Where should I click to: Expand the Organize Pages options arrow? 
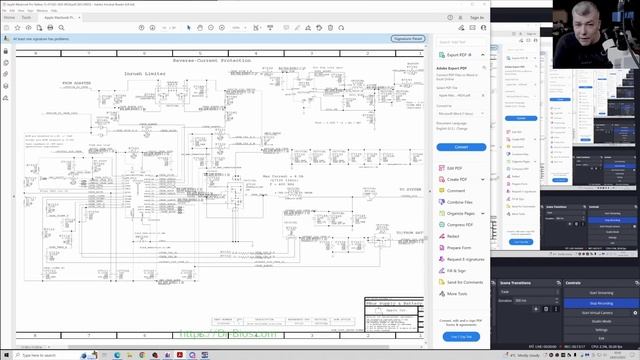pyautogui.click(x=483, y=213)
